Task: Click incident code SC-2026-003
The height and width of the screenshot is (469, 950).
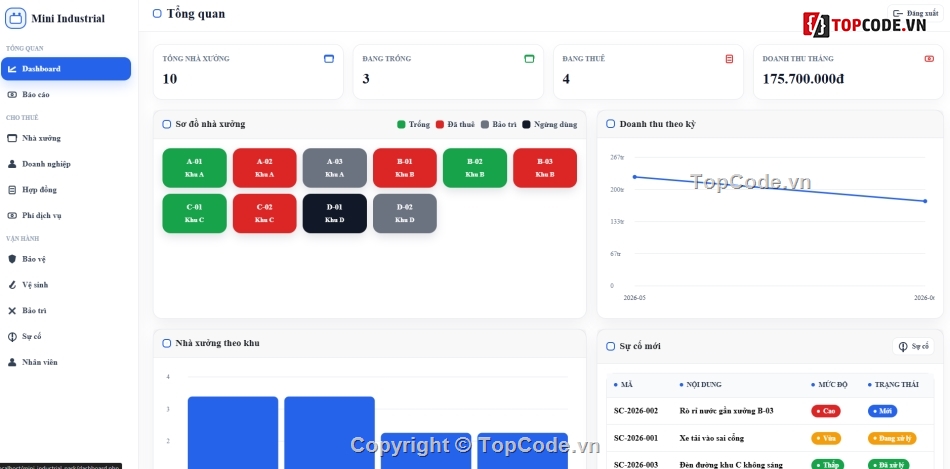Action: click(x=636, y=465)
